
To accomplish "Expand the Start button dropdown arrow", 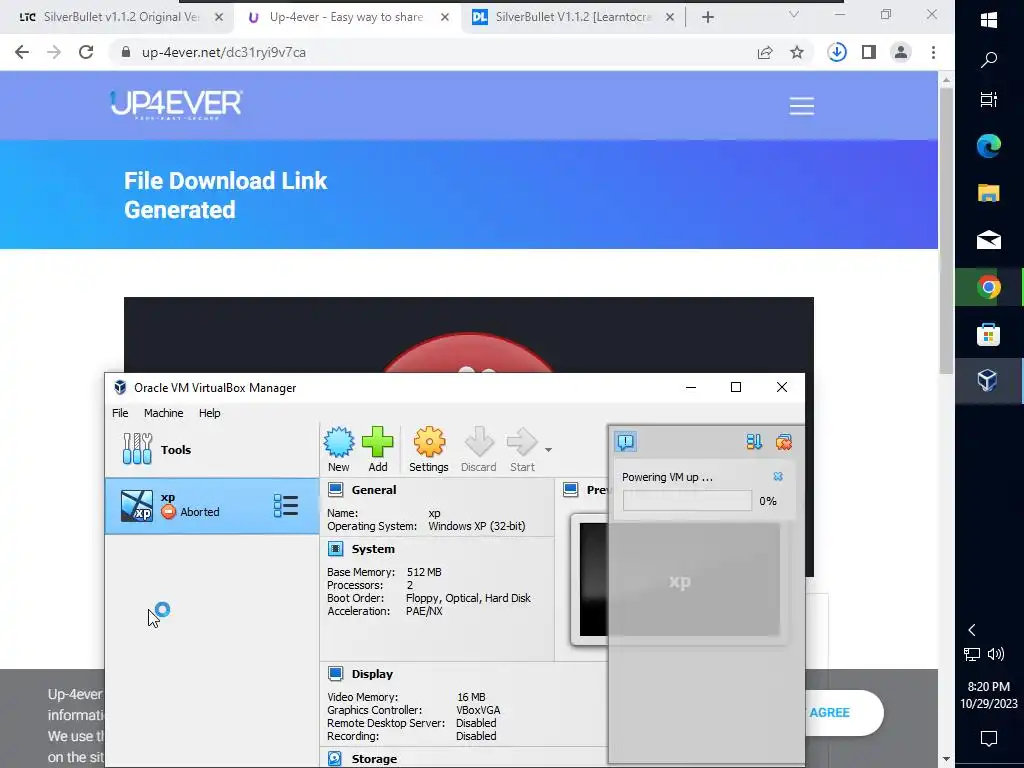I will tap(549, 449).
